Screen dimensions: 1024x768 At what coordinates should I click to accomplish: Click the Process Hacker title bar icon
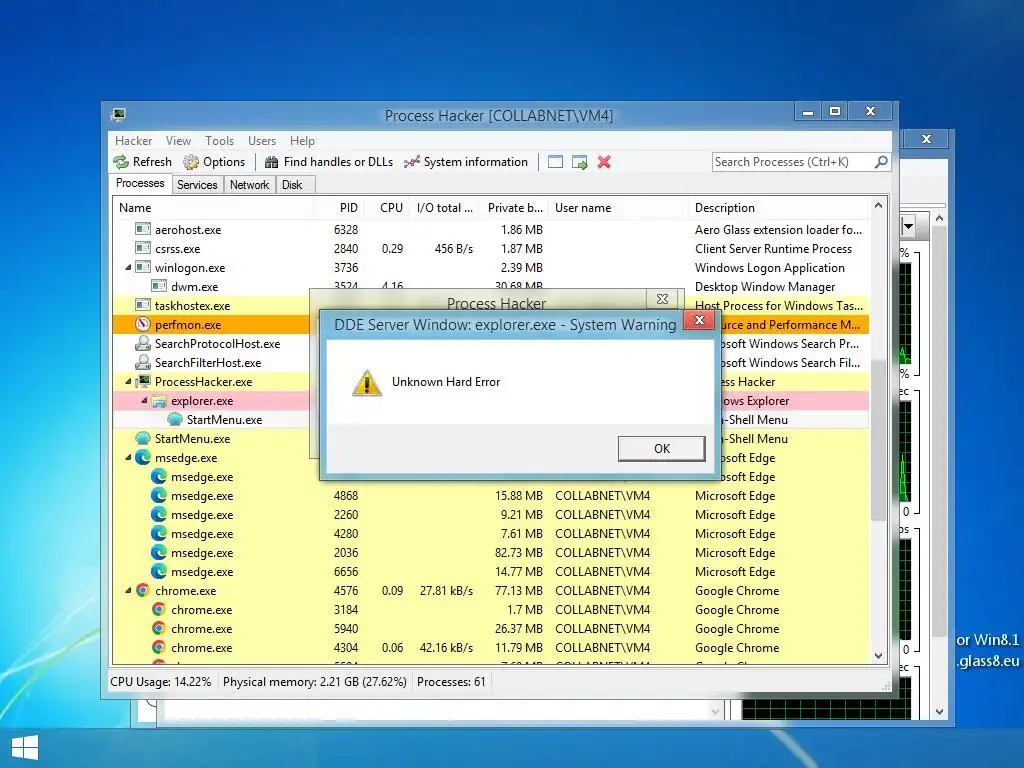pos(118,115)
